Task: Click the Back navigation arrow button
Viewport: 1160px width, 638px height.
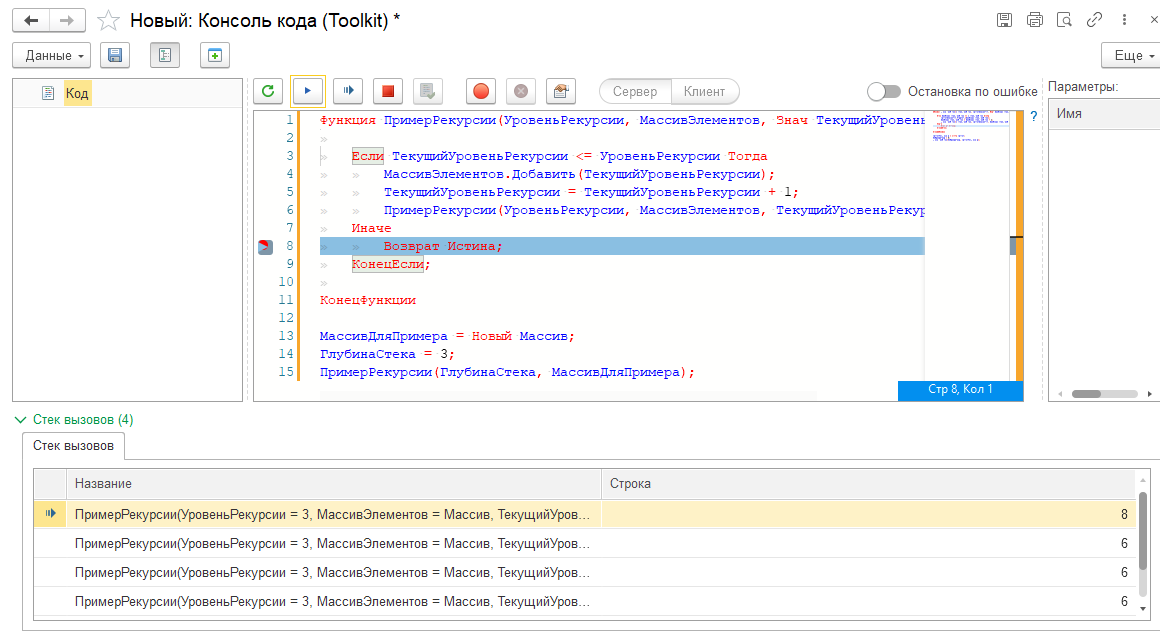Action: click(x=31, y=20)
